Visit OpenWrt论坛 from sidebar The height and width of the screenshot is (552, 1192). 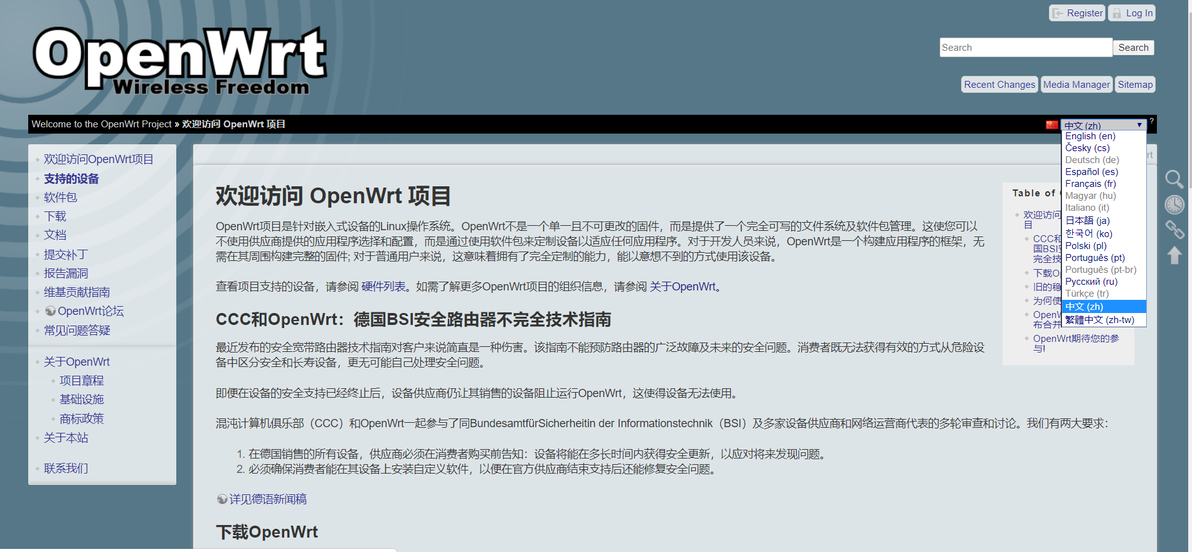(x=90, y=311)
